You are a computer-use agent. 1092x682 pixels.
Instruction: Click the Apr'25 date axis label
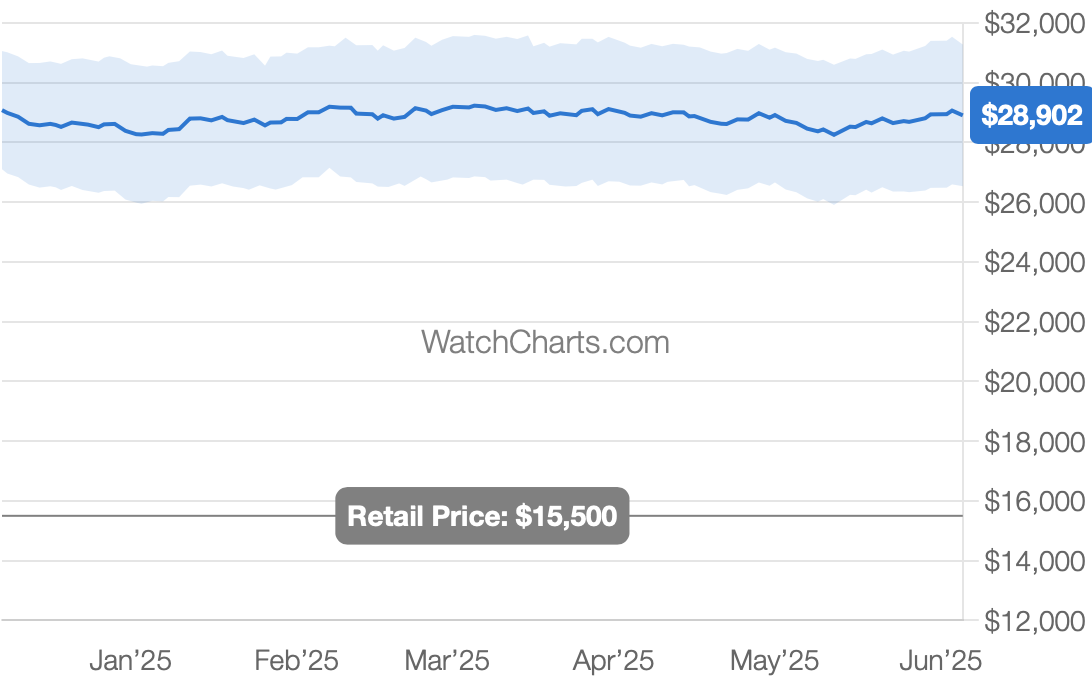pos(613,661)
